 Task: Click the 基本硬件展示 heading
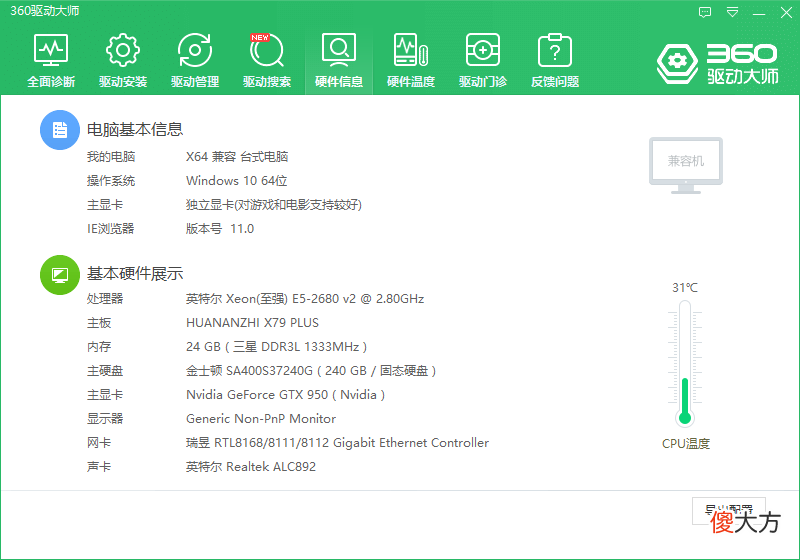[135, 274]
